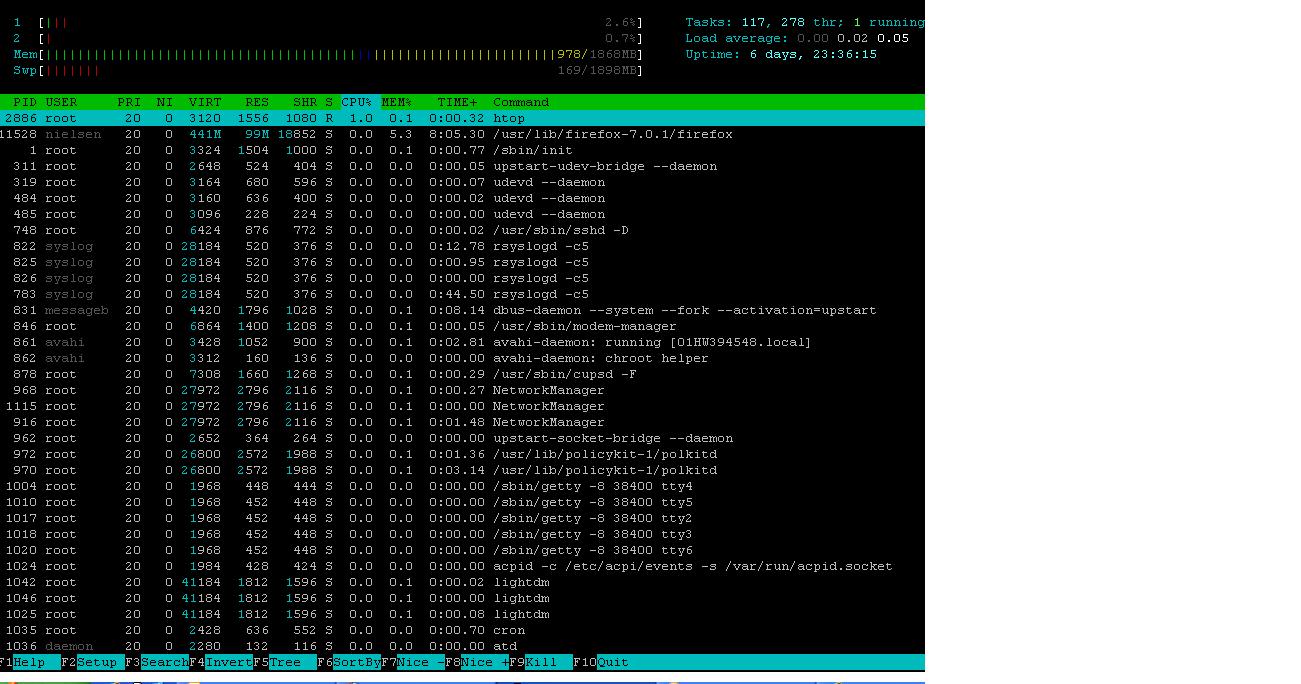Viewport: 1301px width, 684px height.
Task: Sort processes by the CPU% column
Action: click(355, 101)
